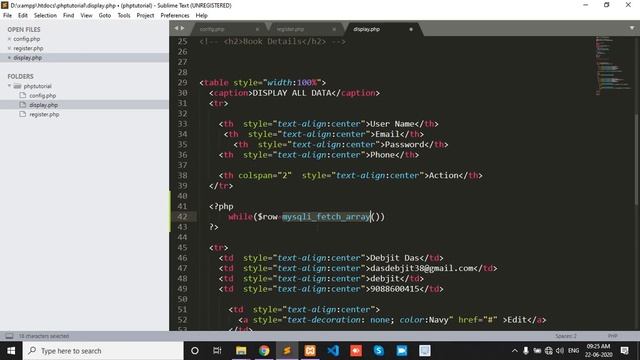Go to previous tab with left arrow
This screenshot has height=360, width=640.
176,28
